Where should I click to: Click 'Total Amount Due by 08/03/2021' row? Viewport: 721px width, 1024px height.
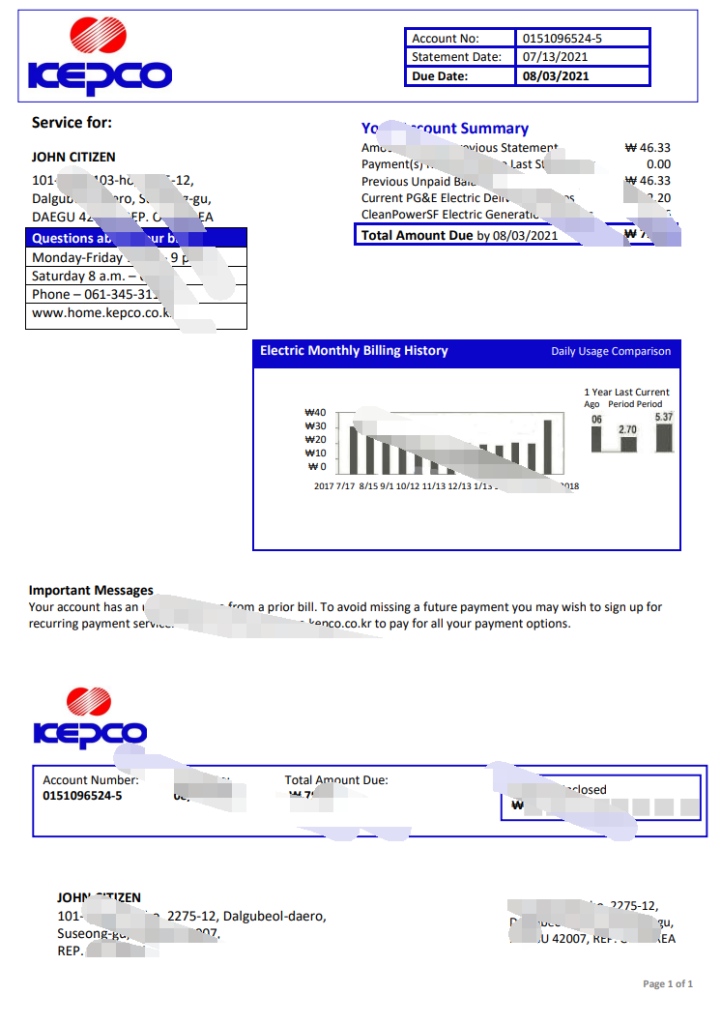pyautogui.click(x=516, y=235)
